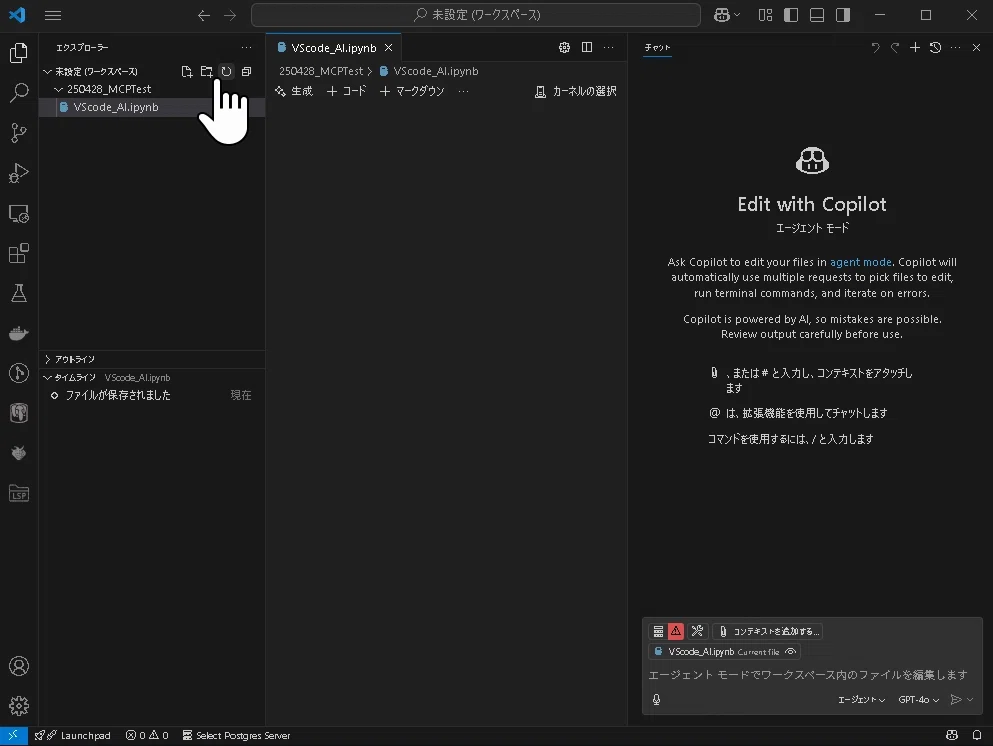Open Manage gear at activity bar bottom
Image resolution: width=993 pixels, height=746 pixels.
coord(19,705)
